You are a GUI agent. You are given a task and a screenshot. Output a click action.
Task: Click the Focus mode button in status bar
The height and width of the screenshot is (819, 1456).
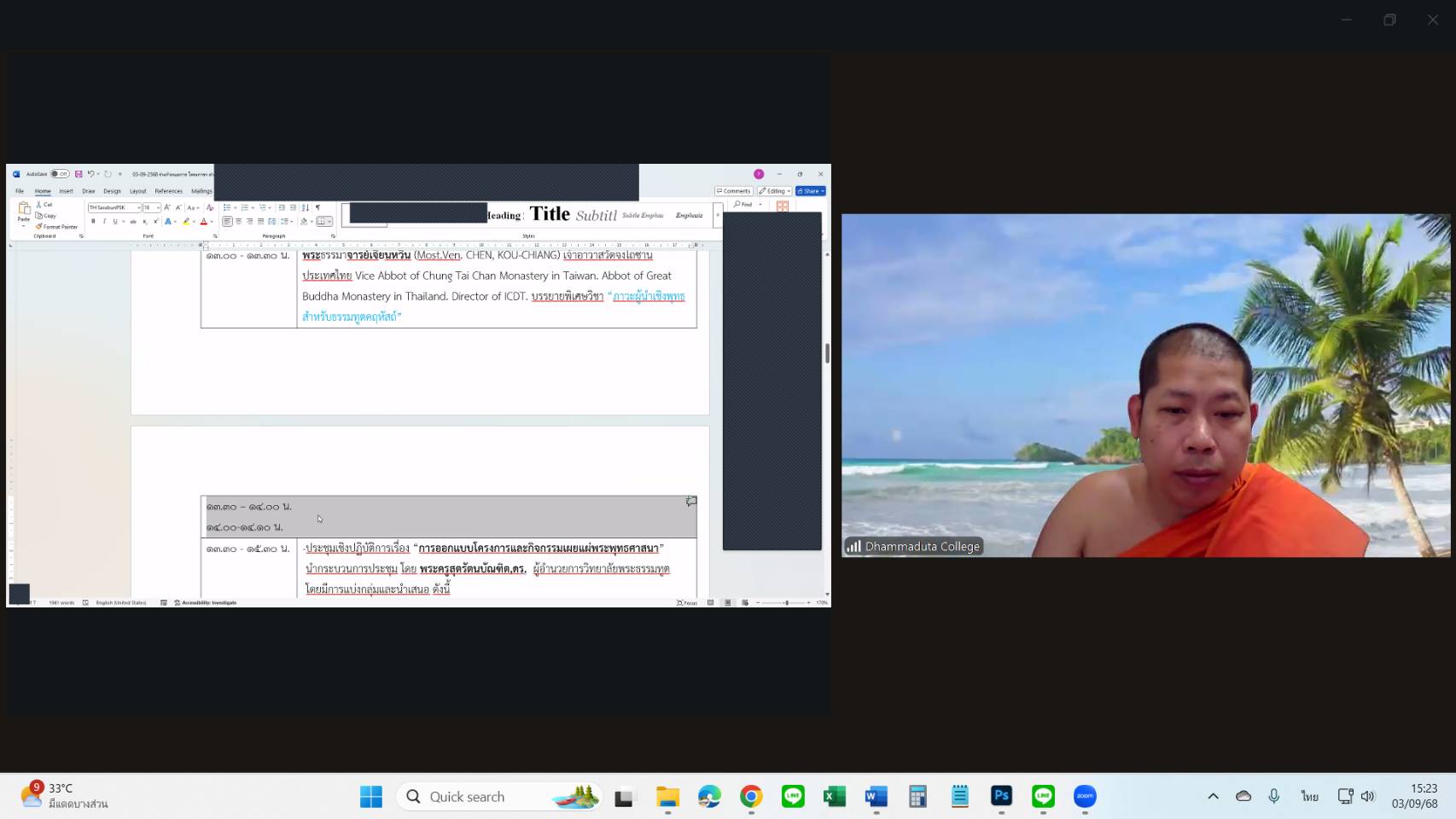pyautogui.click(x=687, y=602)
